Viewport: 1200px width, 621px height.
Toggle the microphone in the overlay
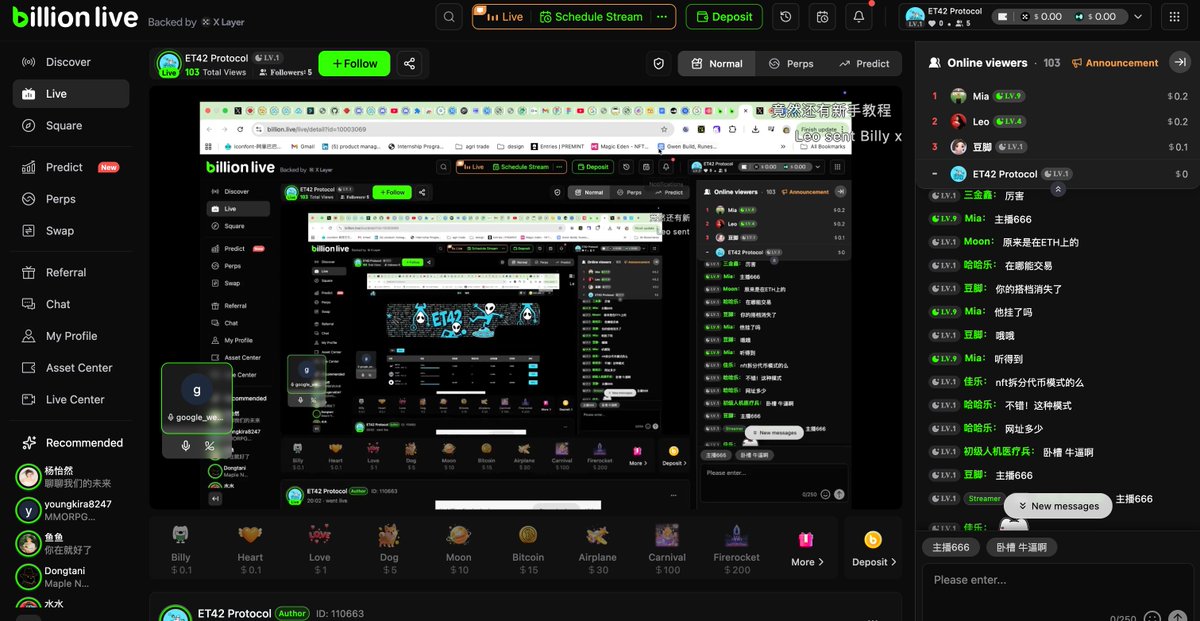pos(186,446)
